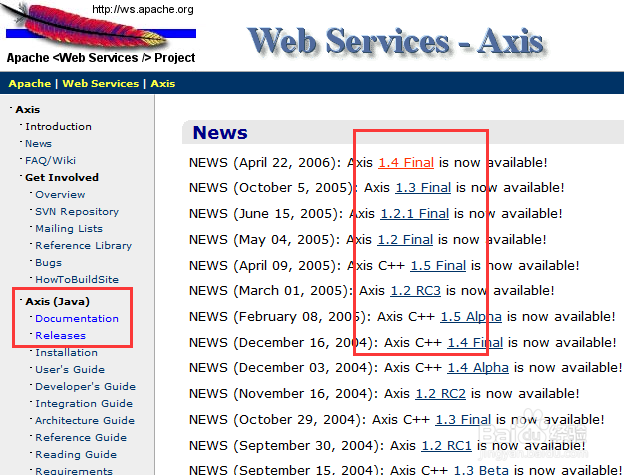Click the Get Involved sidebar heading
This screenshot has width=624, height=475.
[62, 177]
